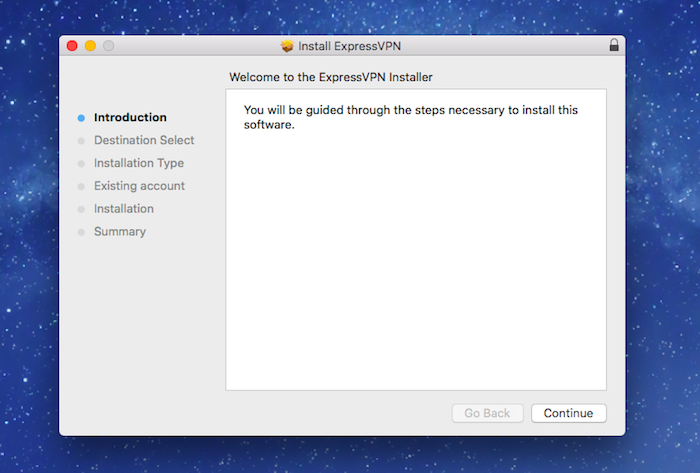The height and width of the screenshot is (473, 700).
Task: Click the gray bullet beside Installation Type
Action: pos(81,163)
